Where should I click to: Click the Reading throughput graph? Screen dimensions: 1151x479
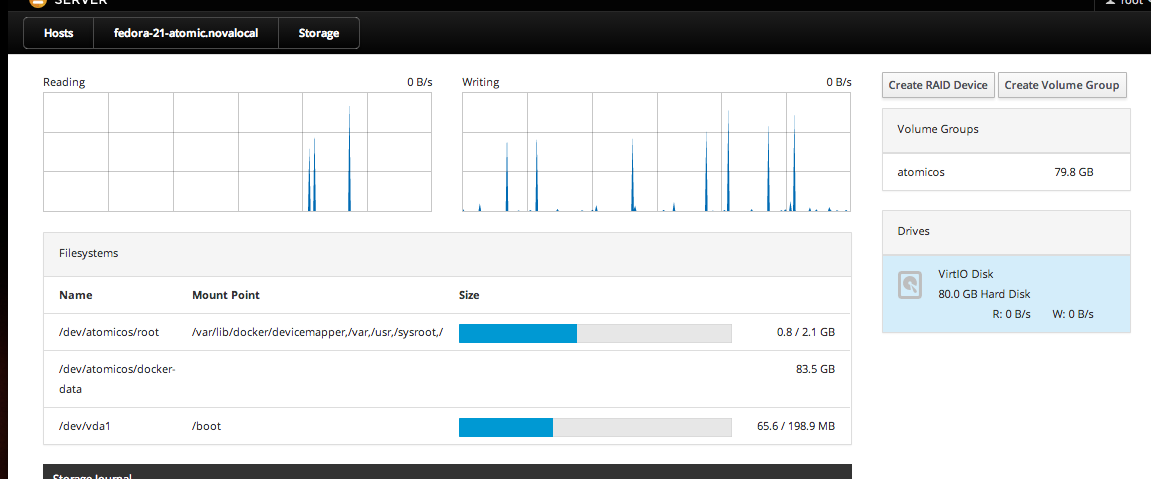237,152
